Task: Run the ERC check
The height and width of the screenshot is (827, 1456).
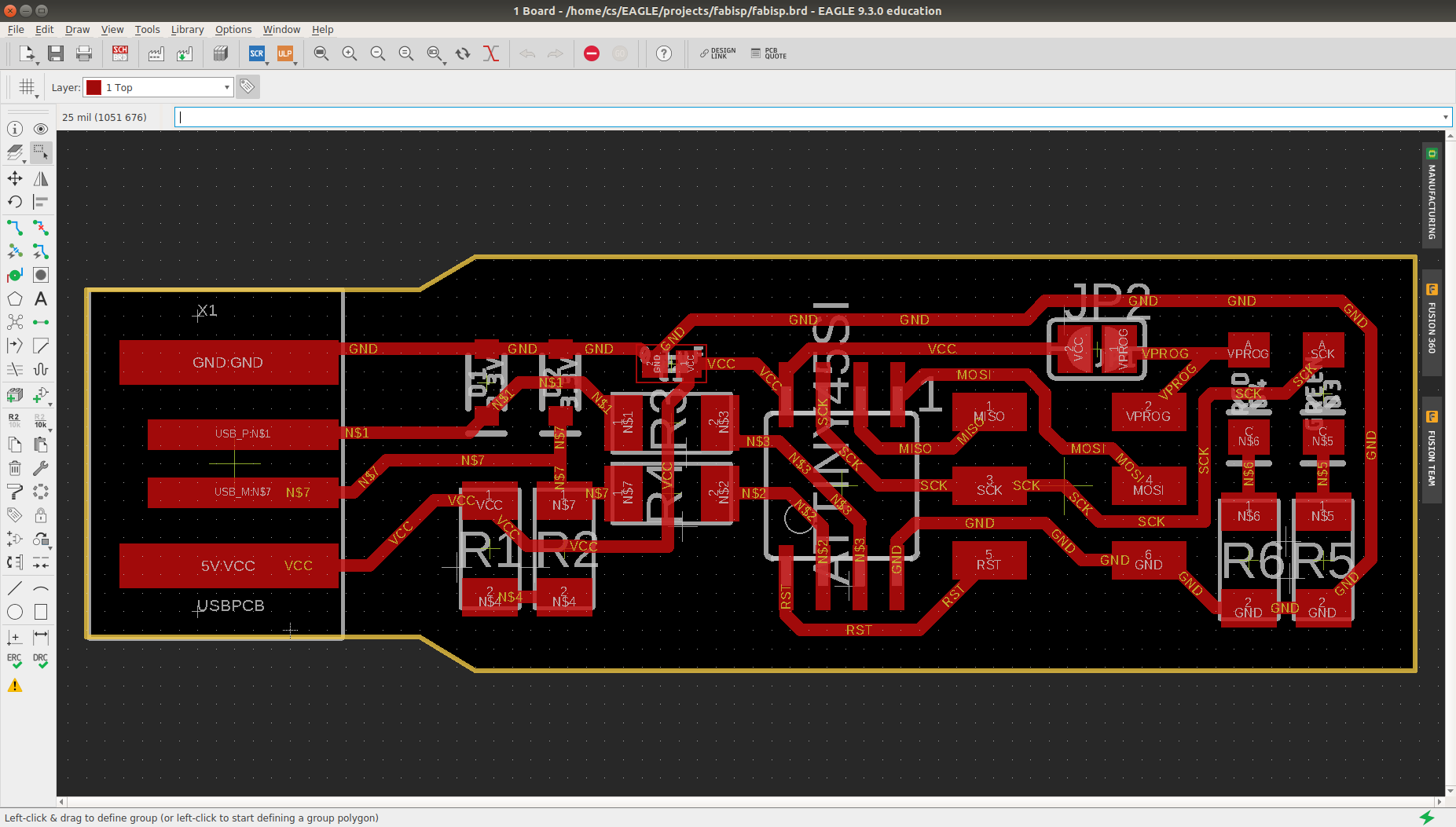Action: pyautogui.click(x=15, y=661)
